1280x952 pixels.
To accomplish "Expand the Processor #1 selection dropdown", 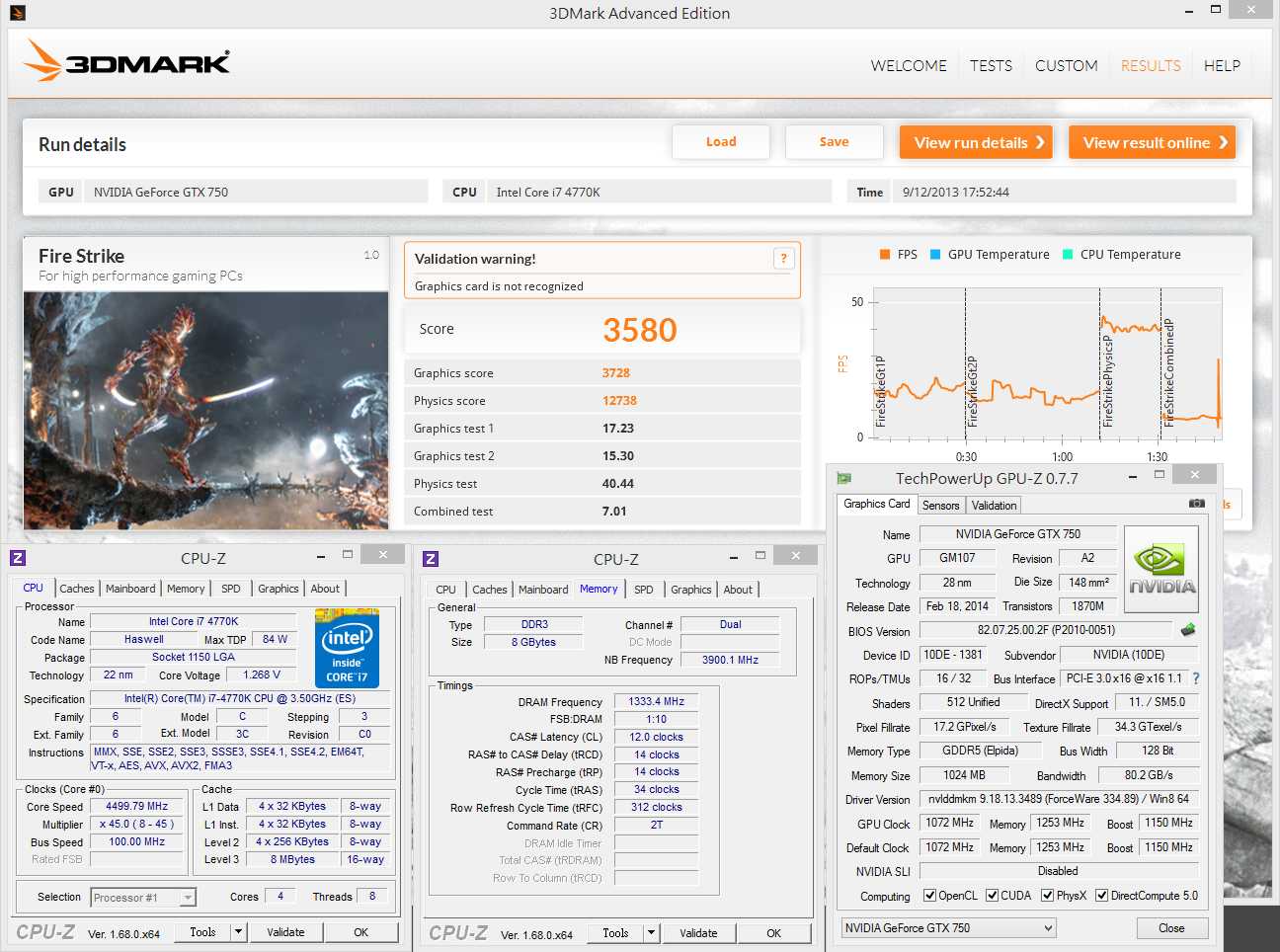I will 144,898.
